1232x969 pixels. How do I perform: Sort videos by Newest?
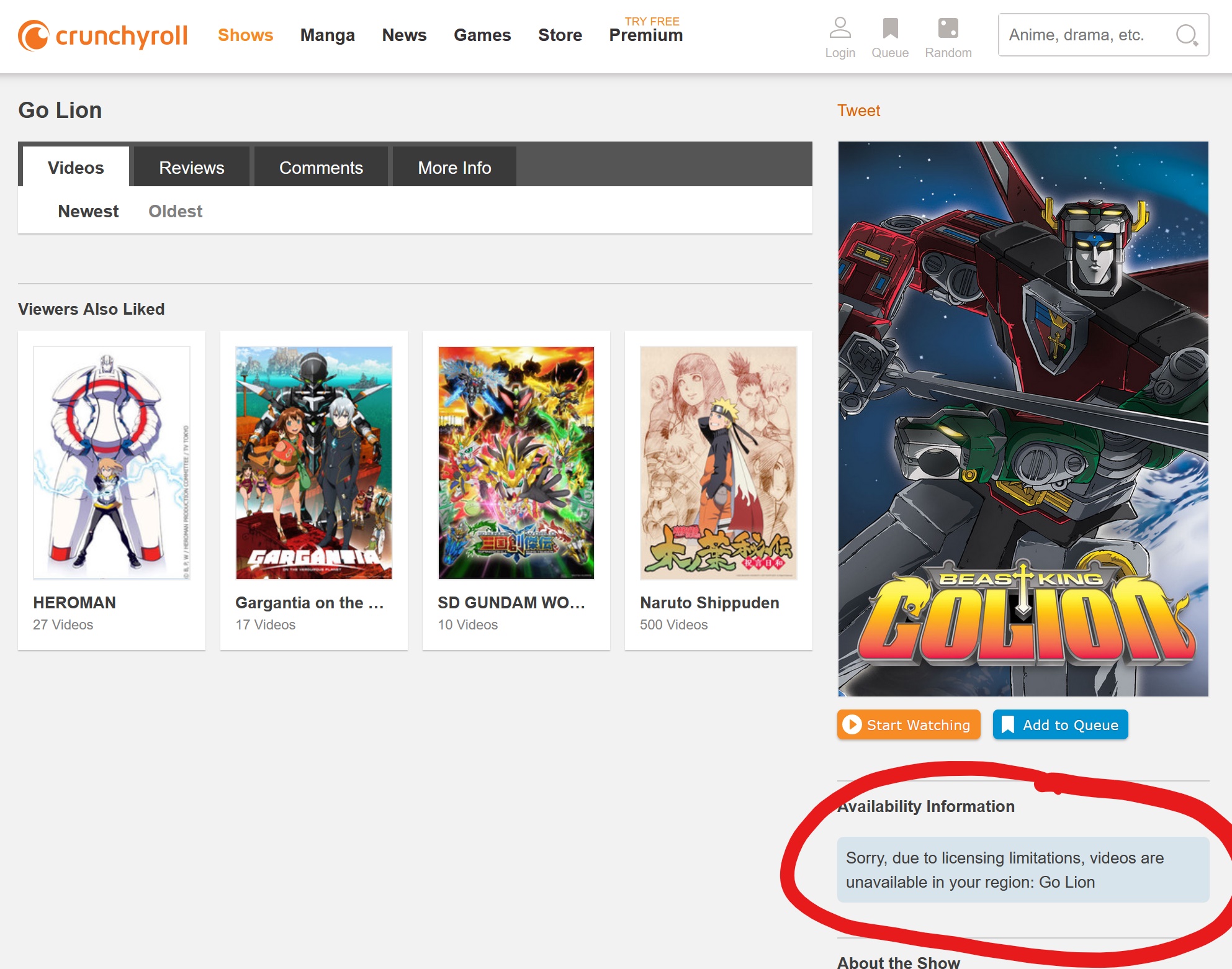[88, 211]
